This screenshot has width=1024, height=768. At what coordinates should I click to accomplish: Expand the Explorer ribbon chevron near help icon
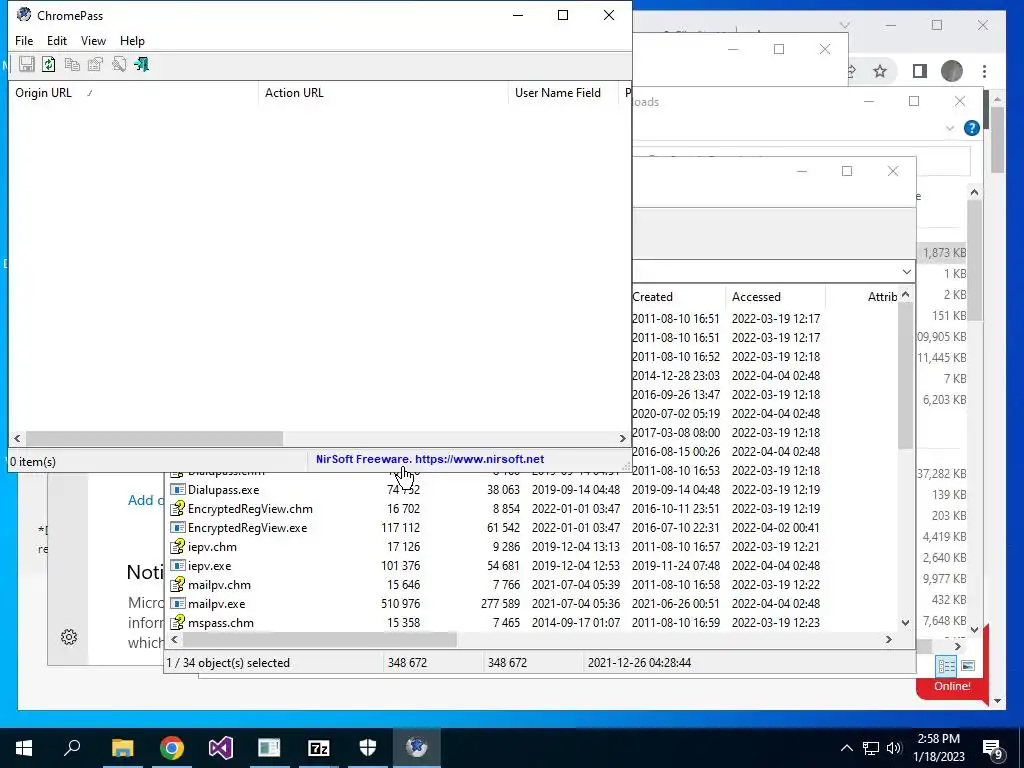[950, 128]
